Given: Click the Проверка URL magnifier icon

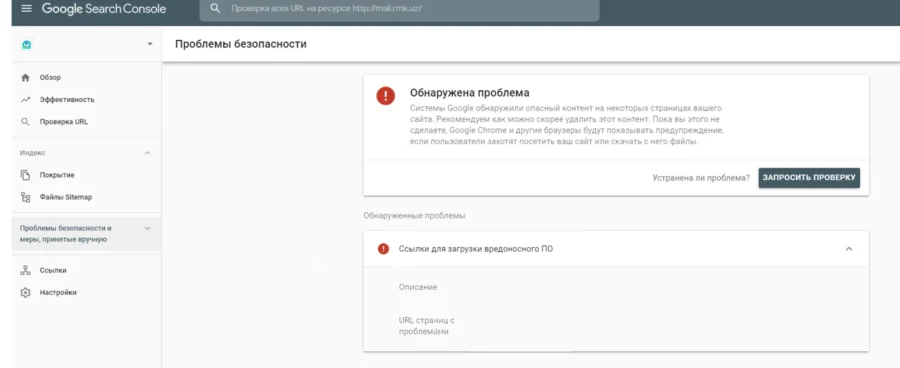Looking at the screenshot, I should click(25, 122).
